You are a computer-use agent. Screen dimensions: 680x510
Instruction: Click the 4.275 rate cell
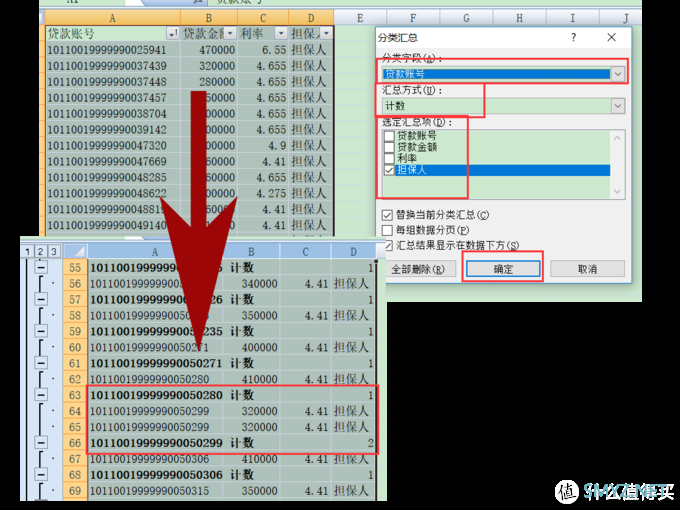click(263, 193)
